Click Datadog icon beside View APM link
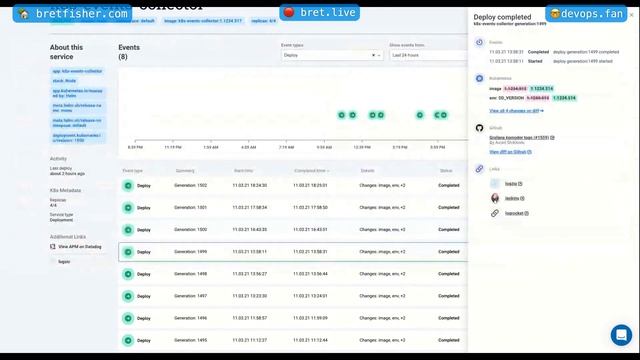Viewport: 640px width, 360px height. point(53,247)
